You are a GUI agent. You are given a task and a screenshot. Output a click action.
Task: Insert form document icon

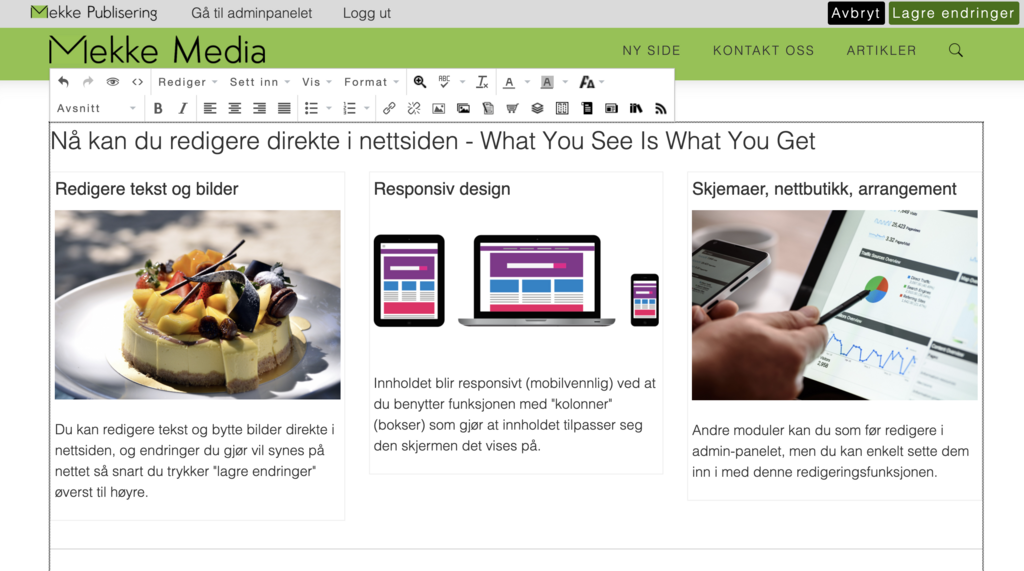(587, 108)
